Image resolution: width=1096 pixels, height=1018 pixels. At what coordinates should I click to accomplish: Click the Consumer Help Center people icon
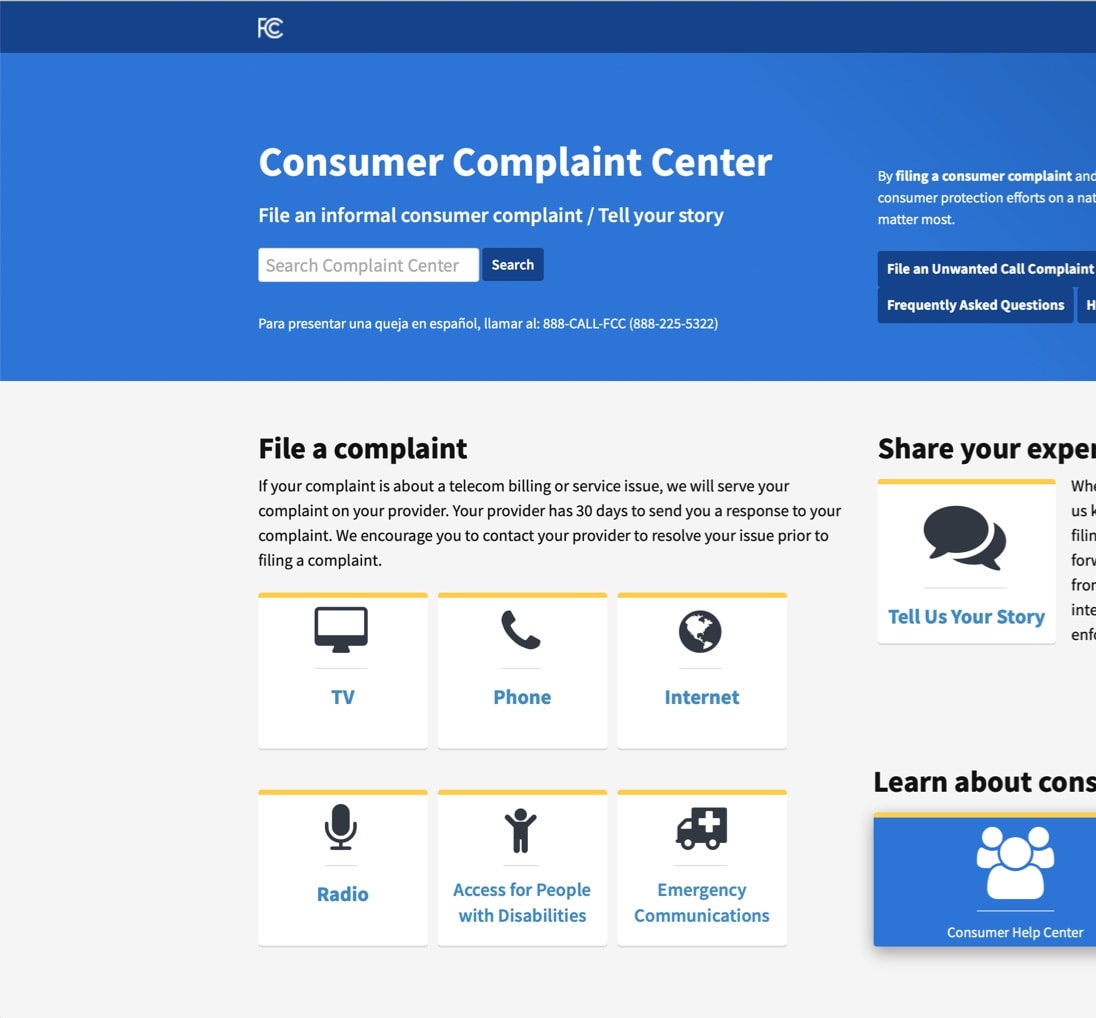pyautogui.click(x=1015, y=863)
